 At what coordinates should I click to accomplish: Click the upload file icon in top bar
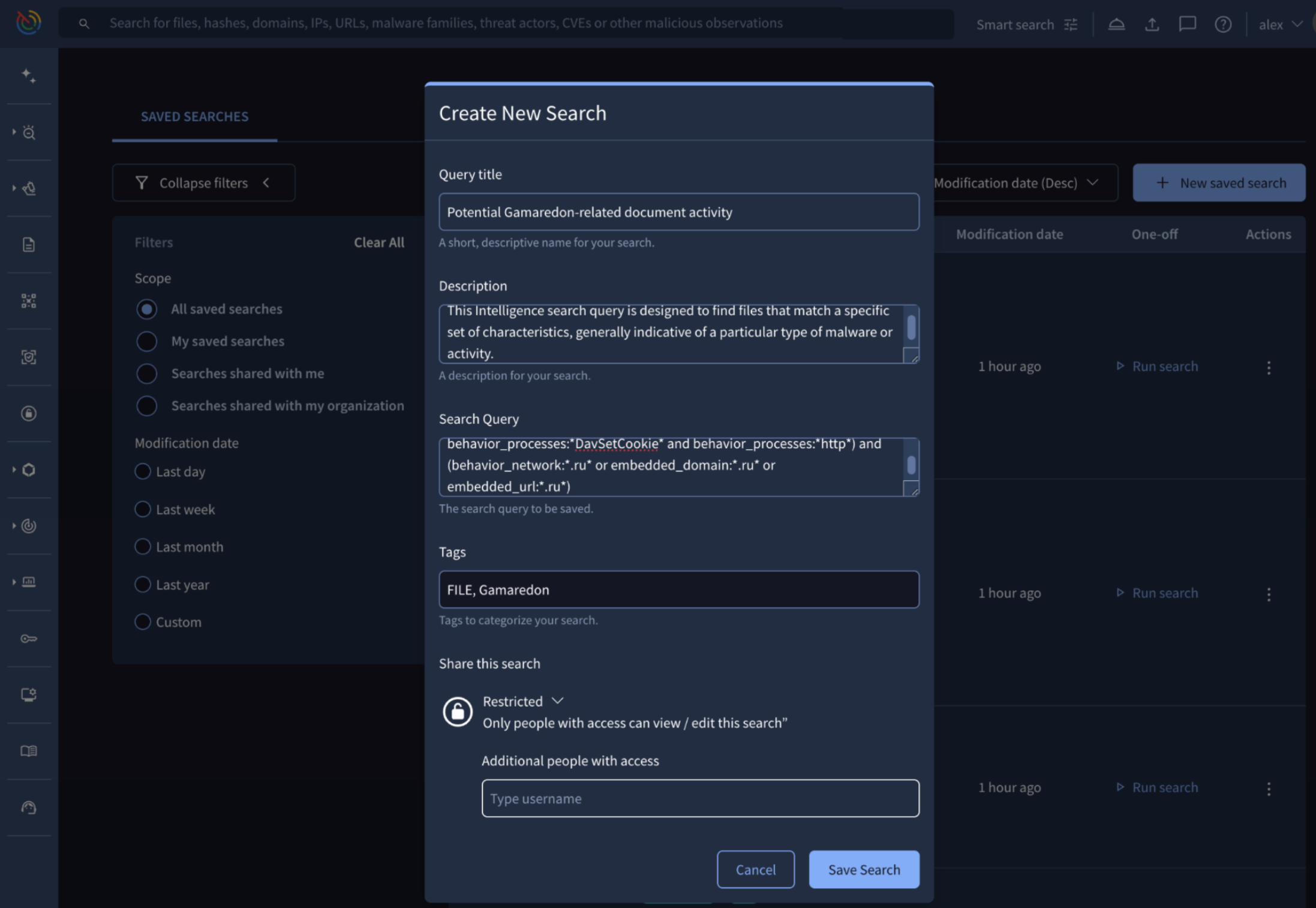pyautogui.click(x=1151, y=25)
